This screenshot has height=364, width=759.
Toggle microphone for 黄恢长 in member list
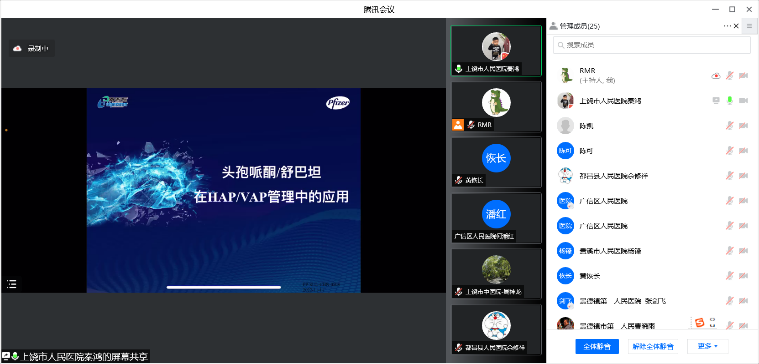pyautogui.click(x=729, y=276)
